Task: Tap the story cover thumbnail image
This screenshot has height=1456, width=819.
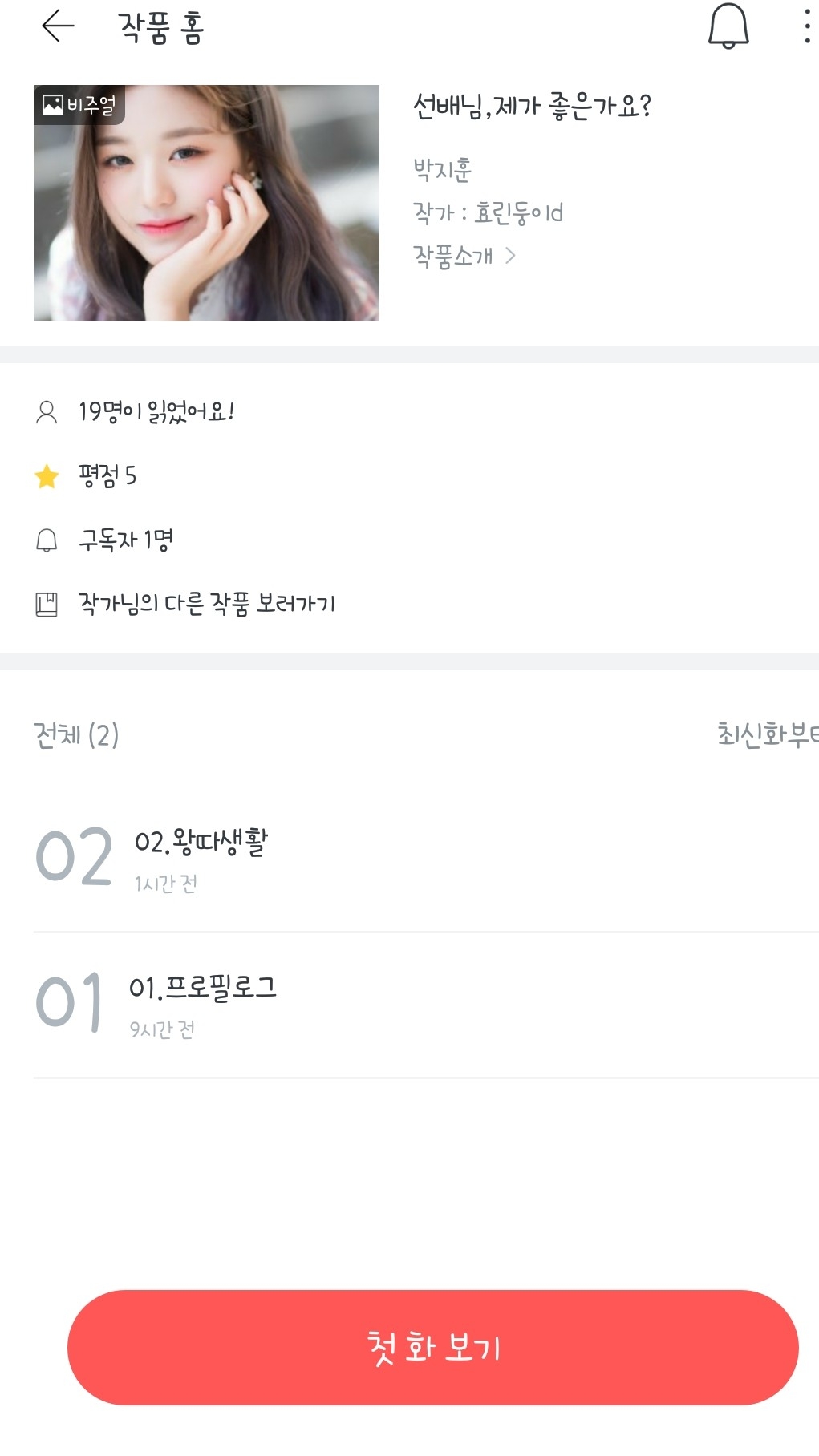Action: [206, 203]
